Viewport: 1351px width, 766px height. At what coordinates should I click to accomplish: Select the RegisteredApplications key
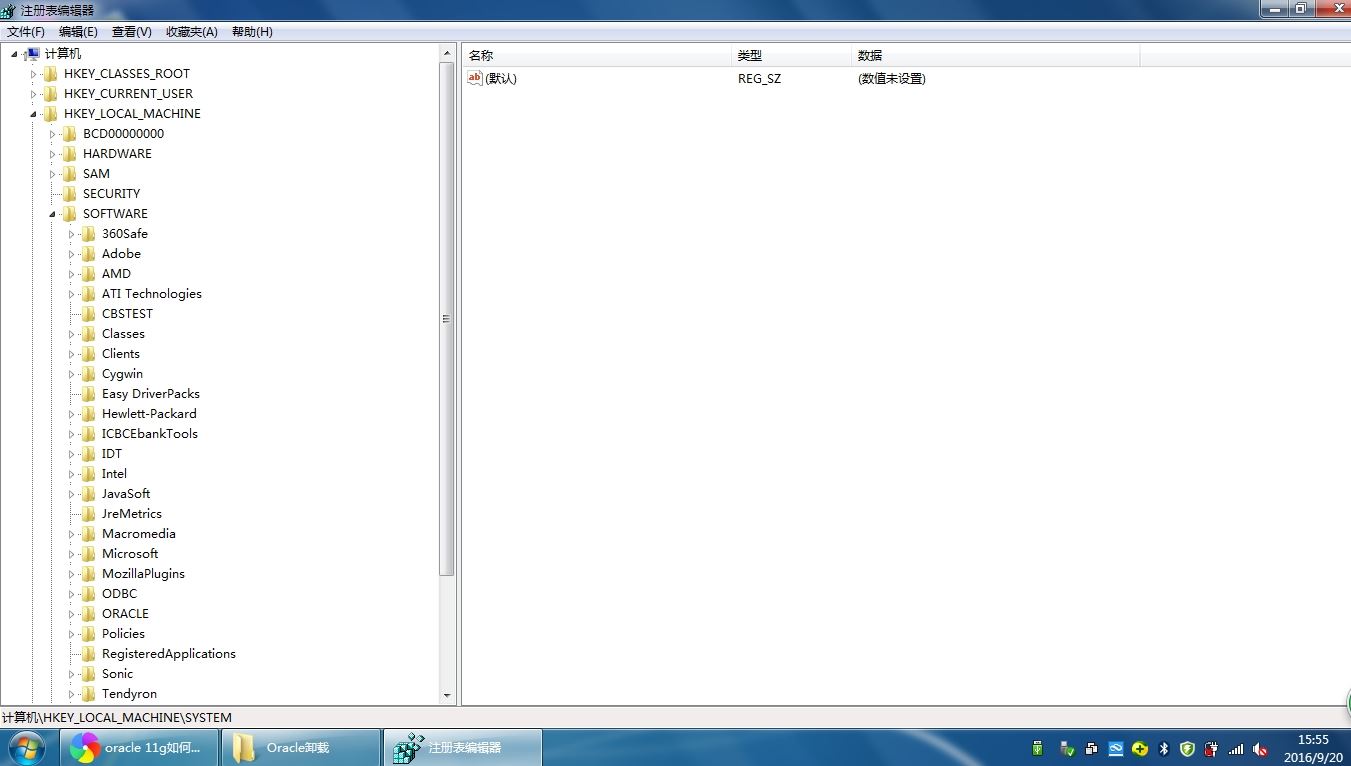(169, 654)
